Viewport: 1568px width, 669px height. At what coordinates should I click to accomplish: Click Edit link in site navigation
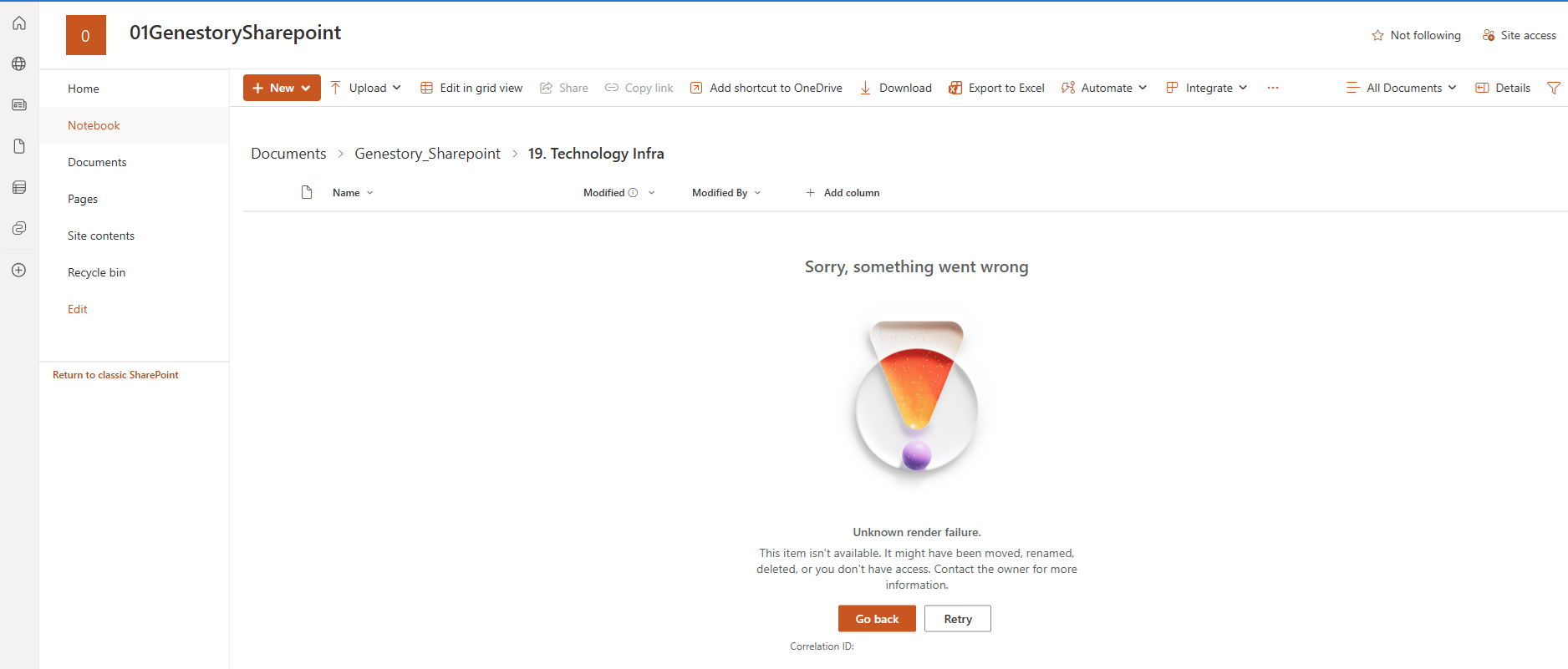(x=78, y=309)
